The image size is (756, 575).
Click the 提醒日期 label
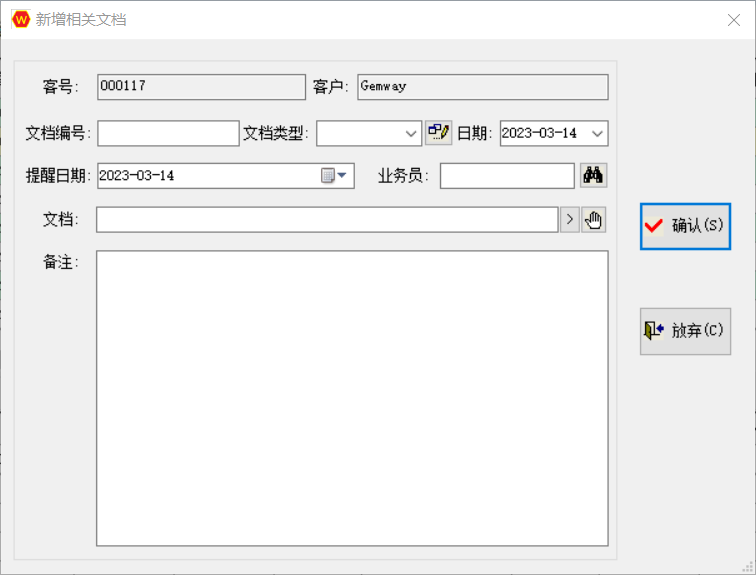coord(58,175)
